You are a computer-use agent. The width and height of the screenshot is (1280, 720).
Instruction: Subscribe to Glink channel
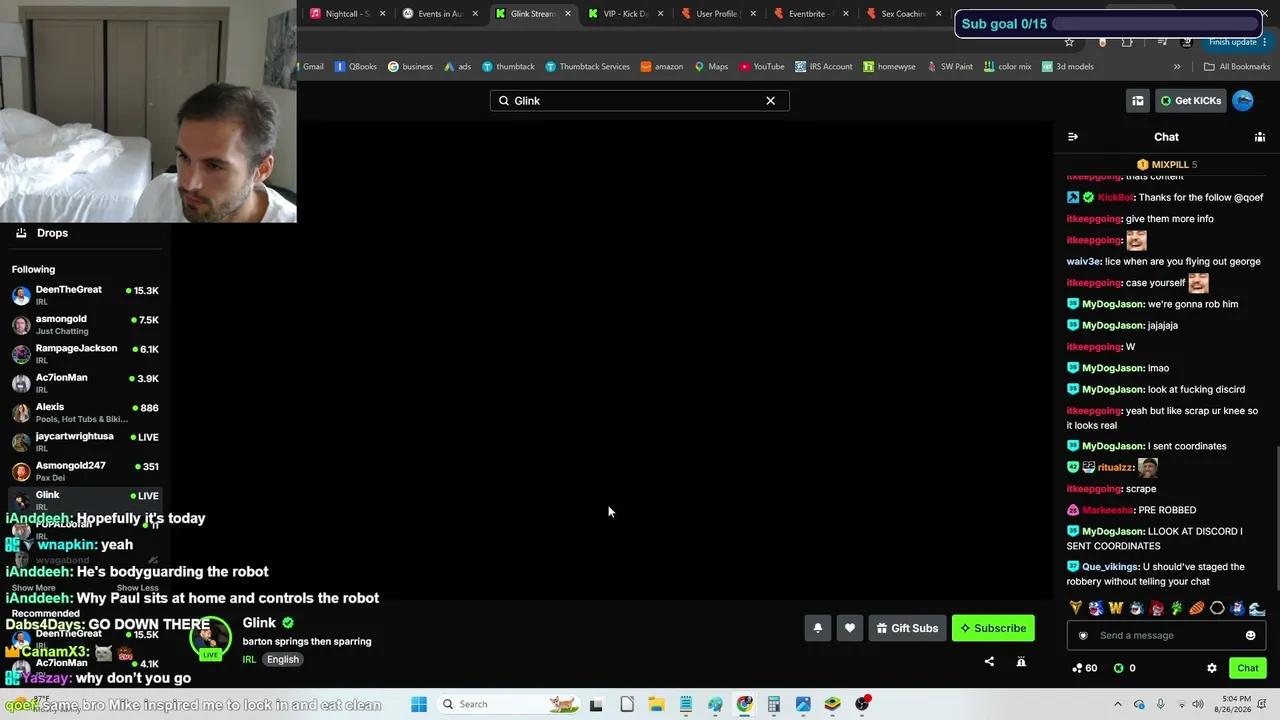coord(993,628)
